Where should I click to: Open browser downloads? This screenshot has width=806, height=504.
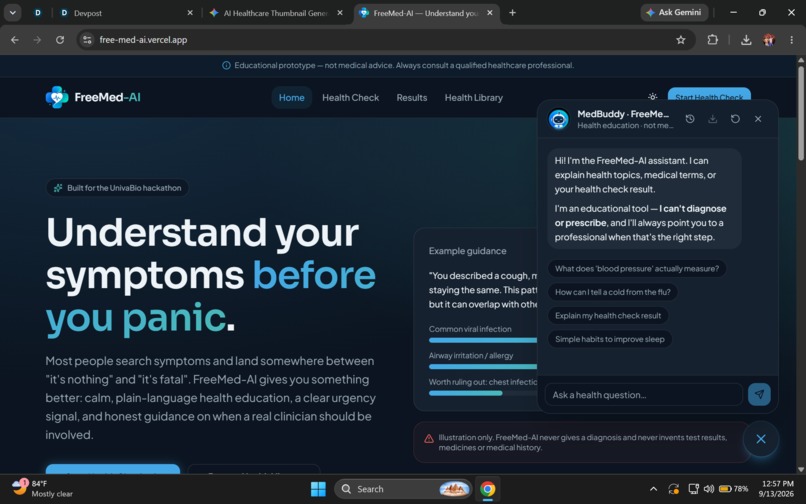point(746,40)
